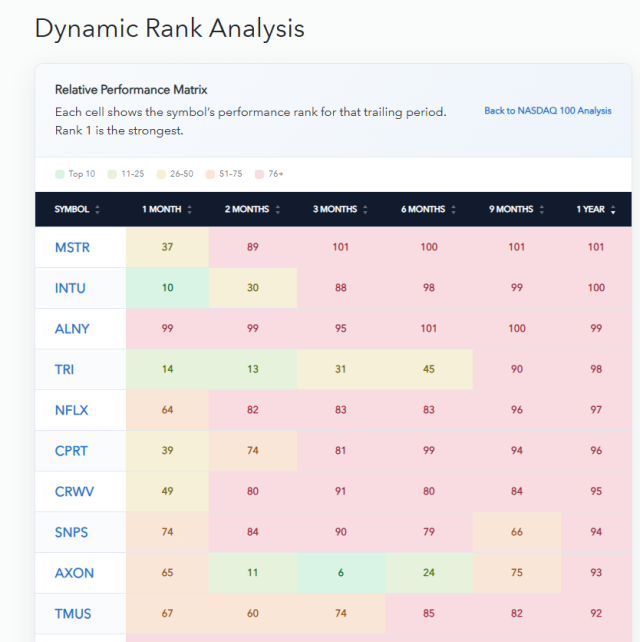Open the AXON ticker link

click(74, 573)
